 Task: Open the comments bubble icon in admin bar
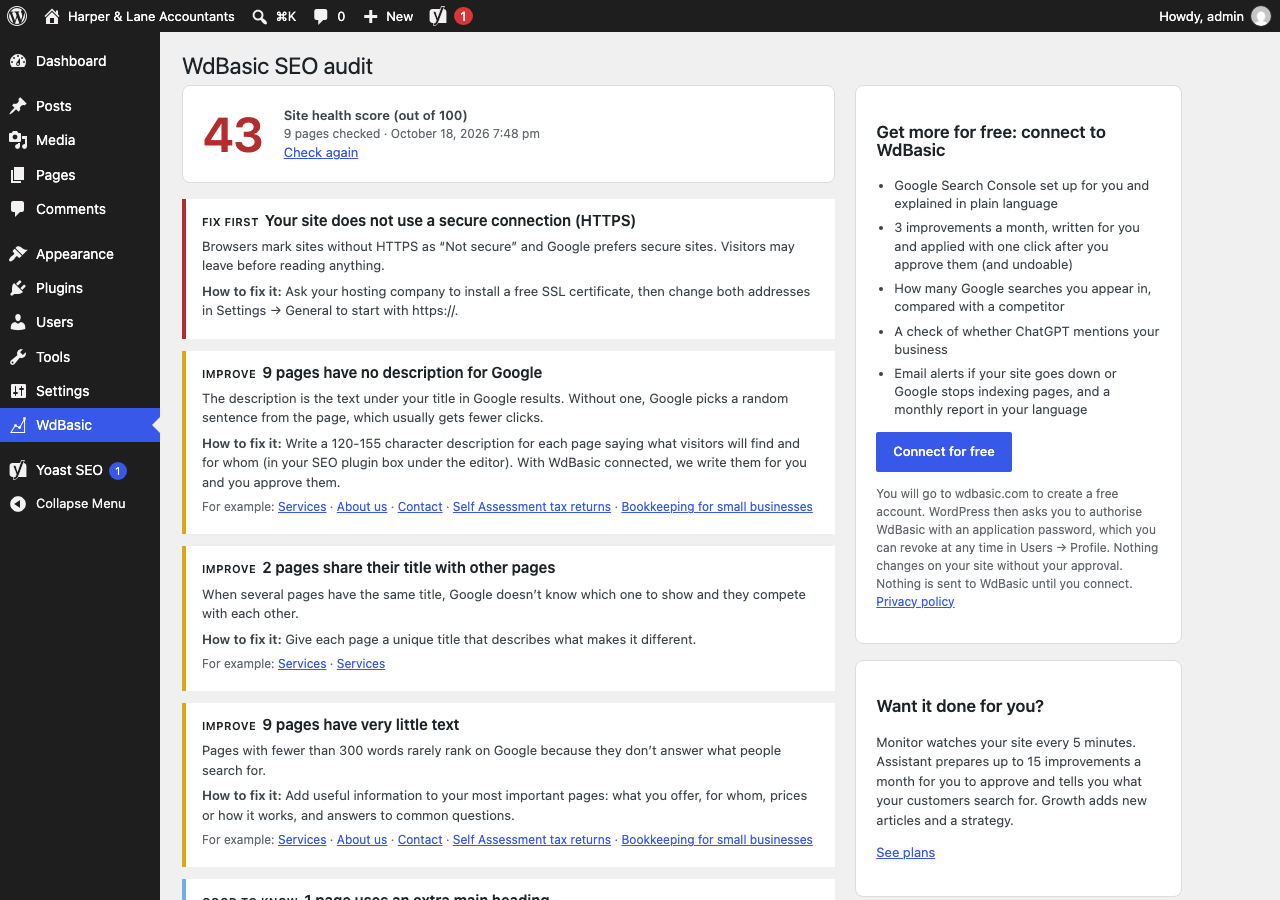pos(320,16)
